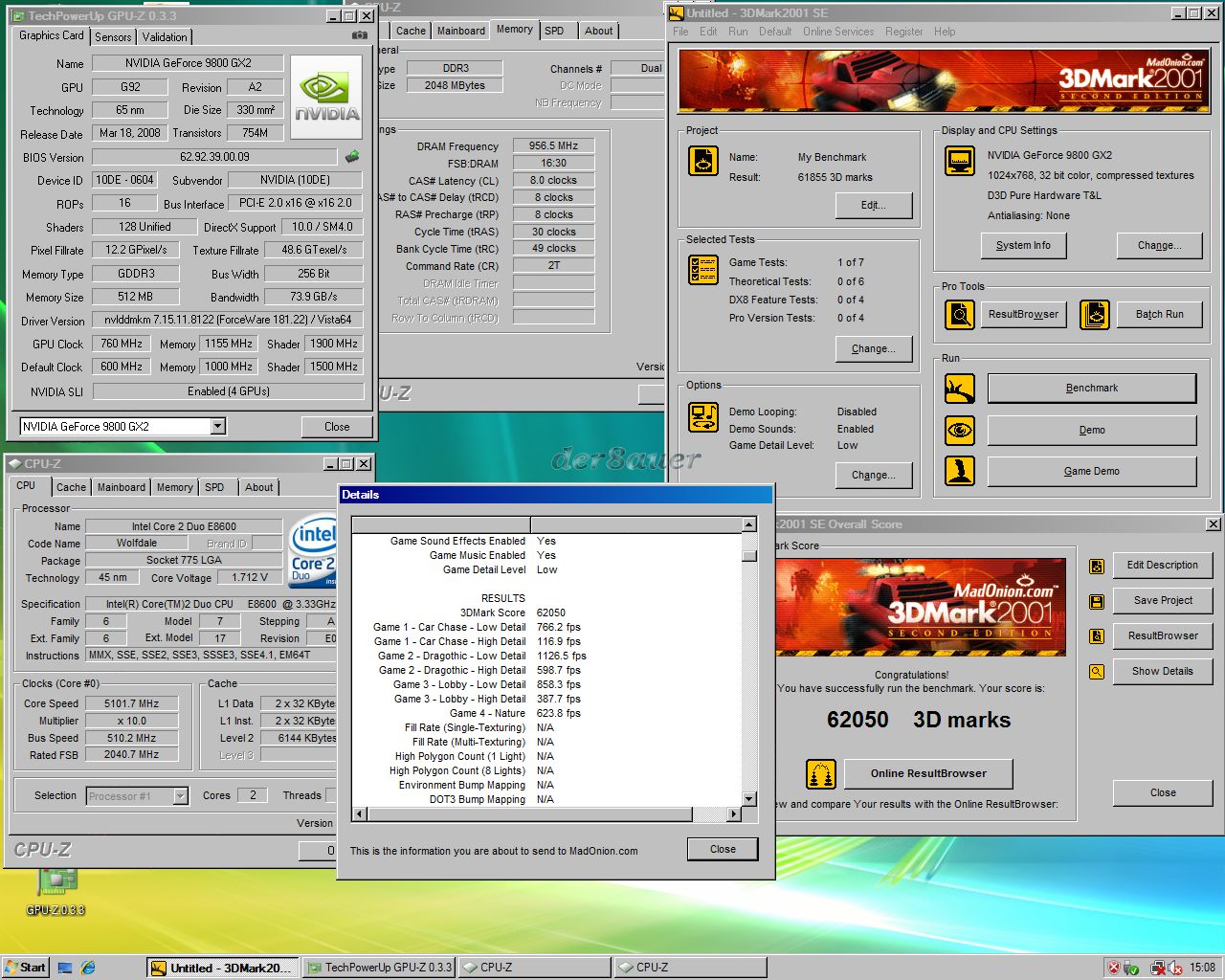Switch to Validation tab in GPU-Z
Viewport: 1225px width, 980px height.
tap(165, 36)
